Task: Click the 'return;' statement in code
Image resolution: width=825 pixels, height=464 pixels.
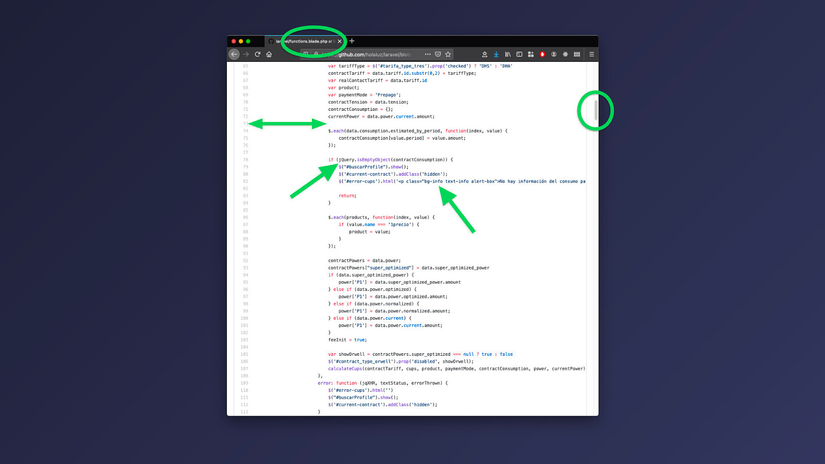Action: [347, 196]
